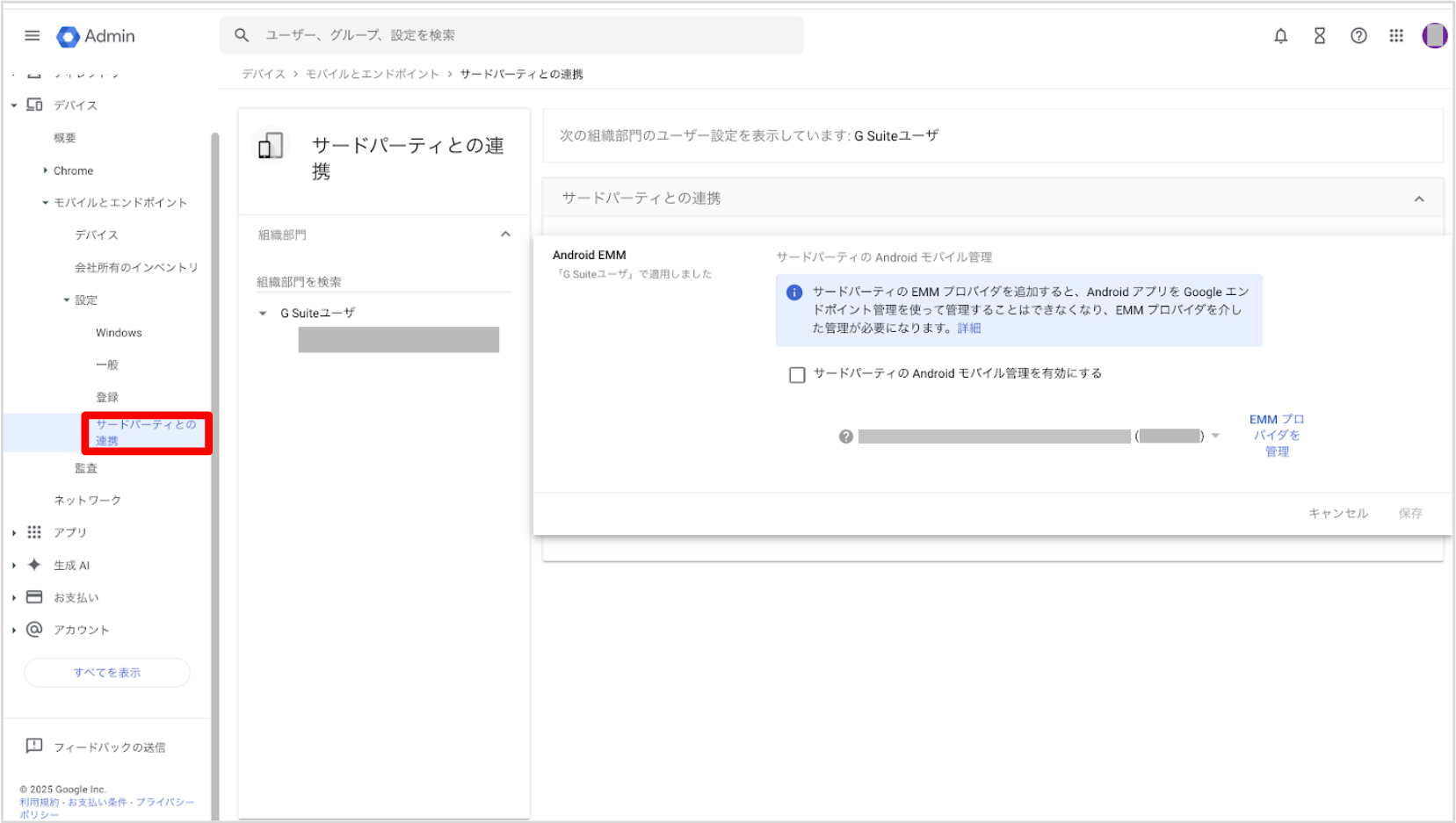Select Windows in the settings menu
The width and height of the screenshot is (1456, 823).
coord(119,333)
